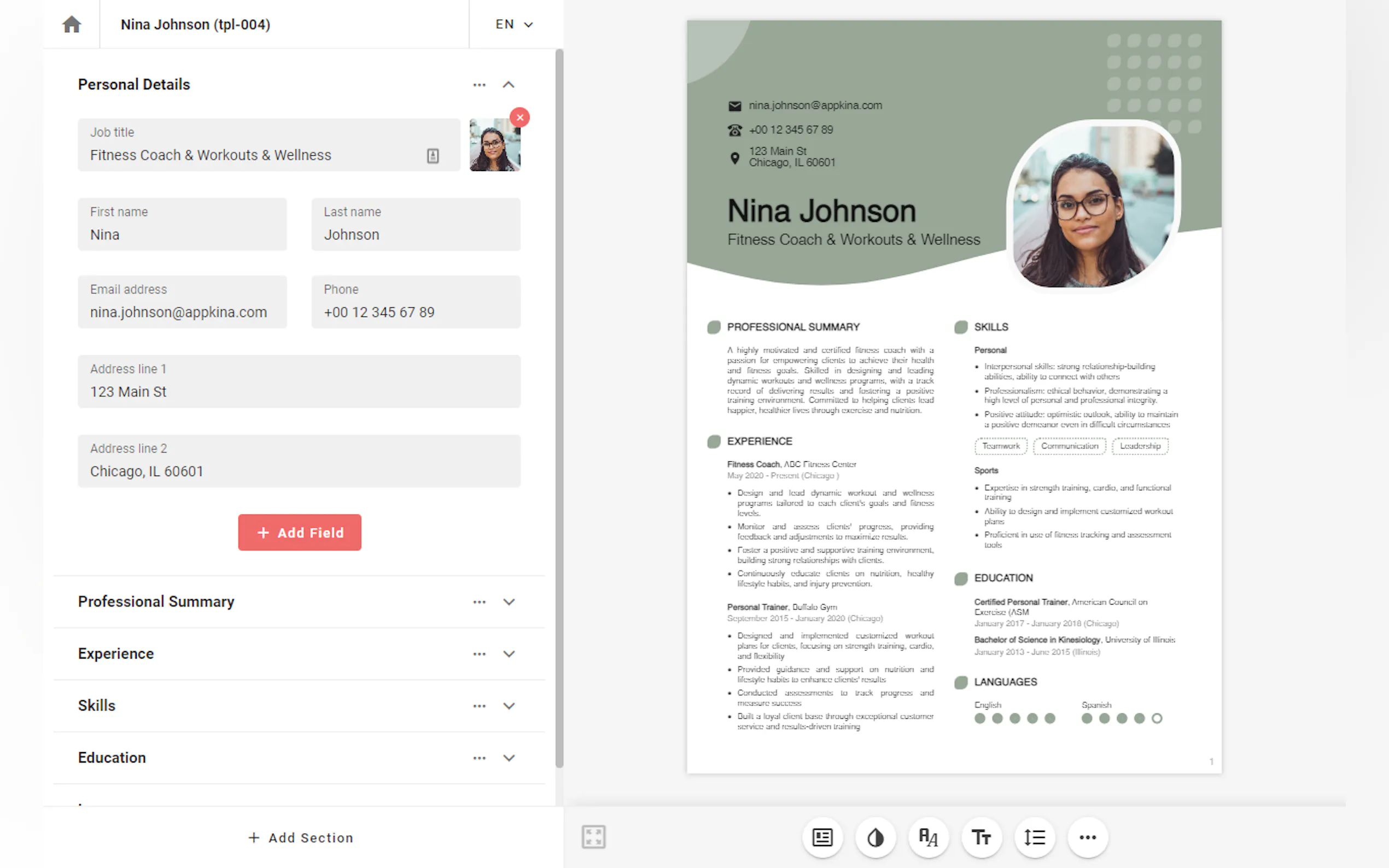Open Experience section options menu
Image resolution: width=1389 pixels, height=868 pixels.
tap(480, 654)
